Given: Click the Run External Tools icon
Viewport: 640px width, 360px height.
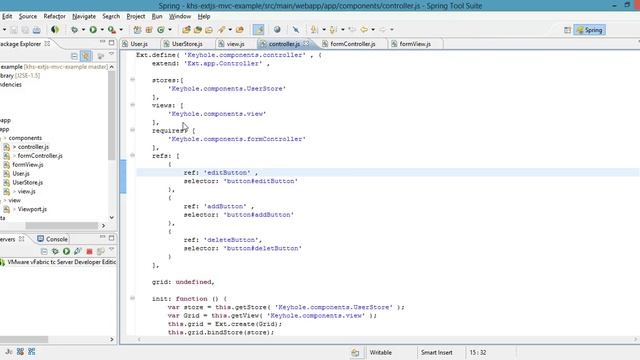Looking at the screenshot, I should pos(111,30).
